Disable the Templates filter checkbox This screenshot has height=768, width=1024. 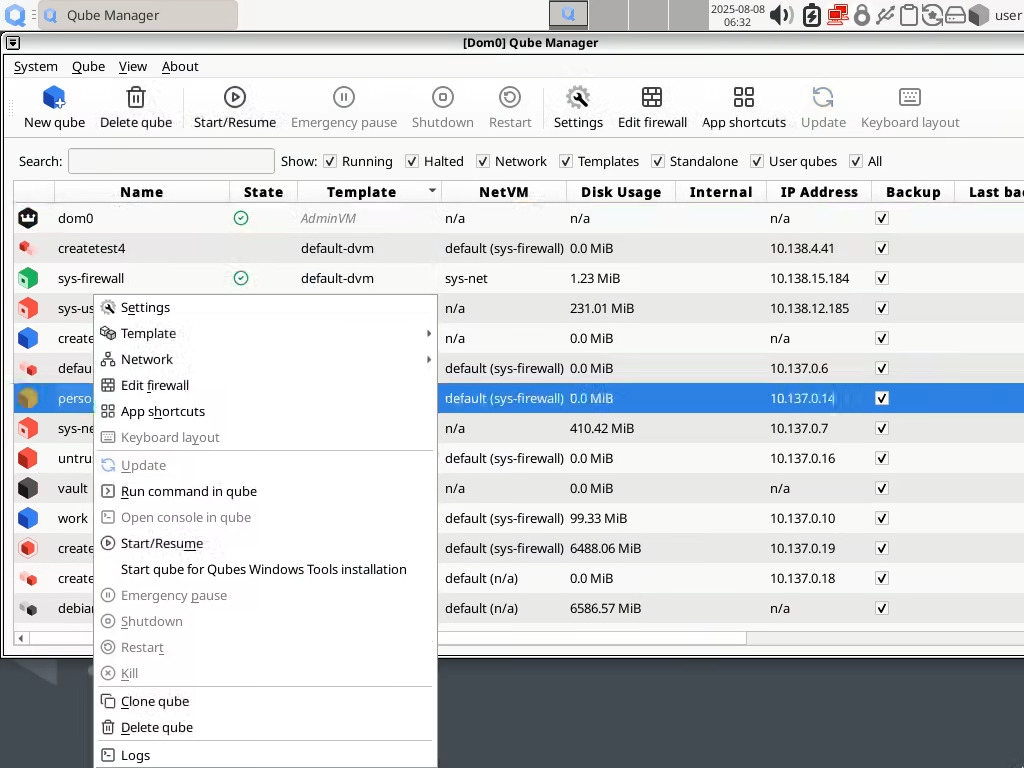point(567,161)
